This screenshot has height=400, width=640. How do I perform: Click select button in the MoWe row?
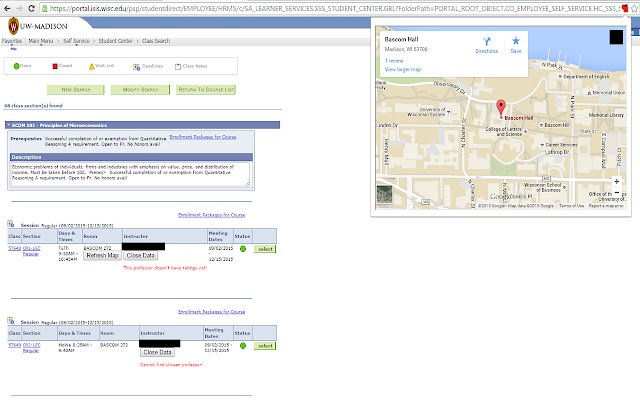coord(265,346)
